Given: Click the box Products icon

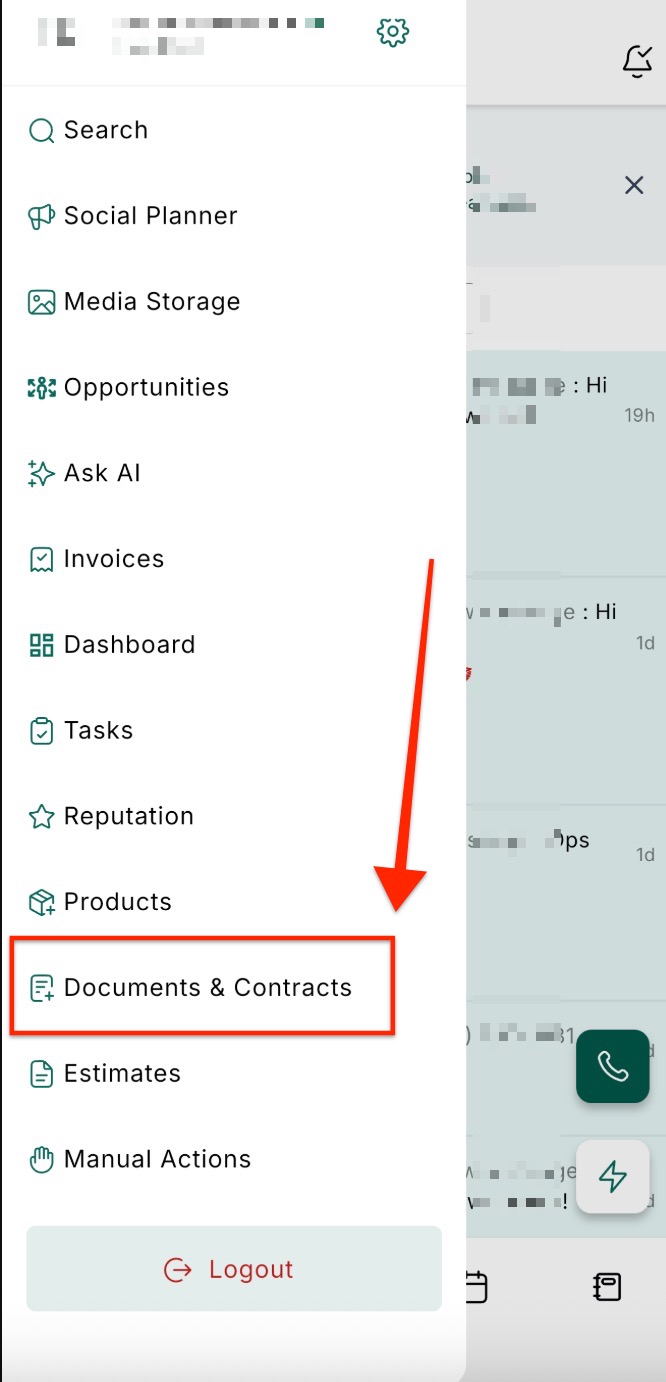Looking at the screenshot, I should (41, 902).
